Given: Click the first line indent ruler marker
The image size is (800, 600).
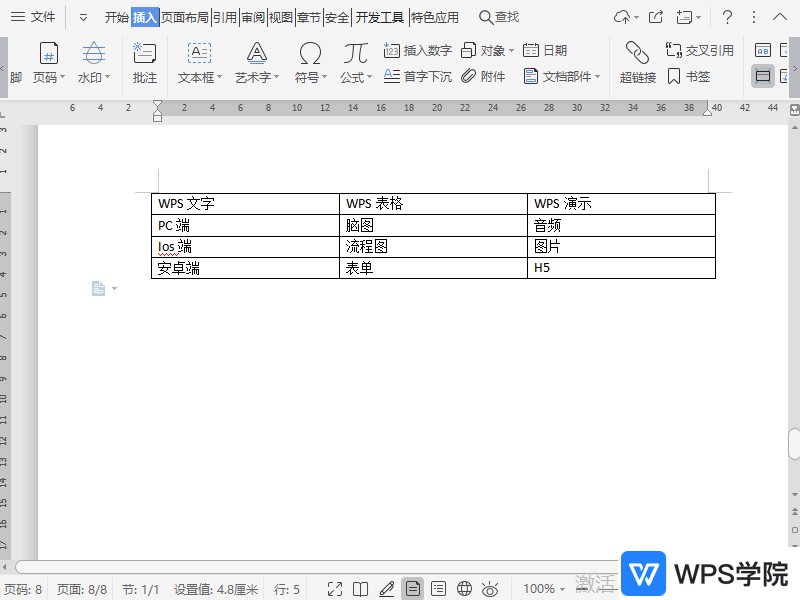Looking at the screenshot, I should pyautogui.click(x=158, y=105).
